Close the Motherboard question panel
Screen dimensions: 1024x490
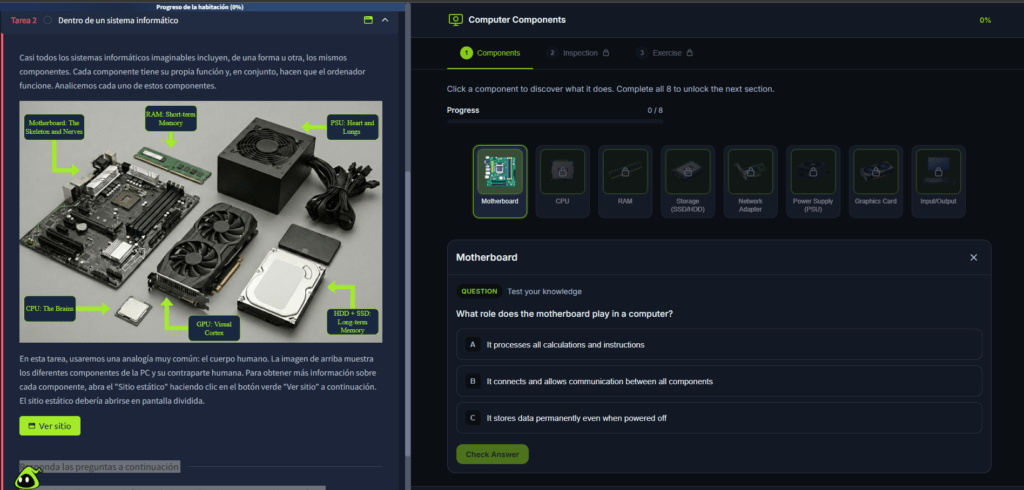(973, 257)
